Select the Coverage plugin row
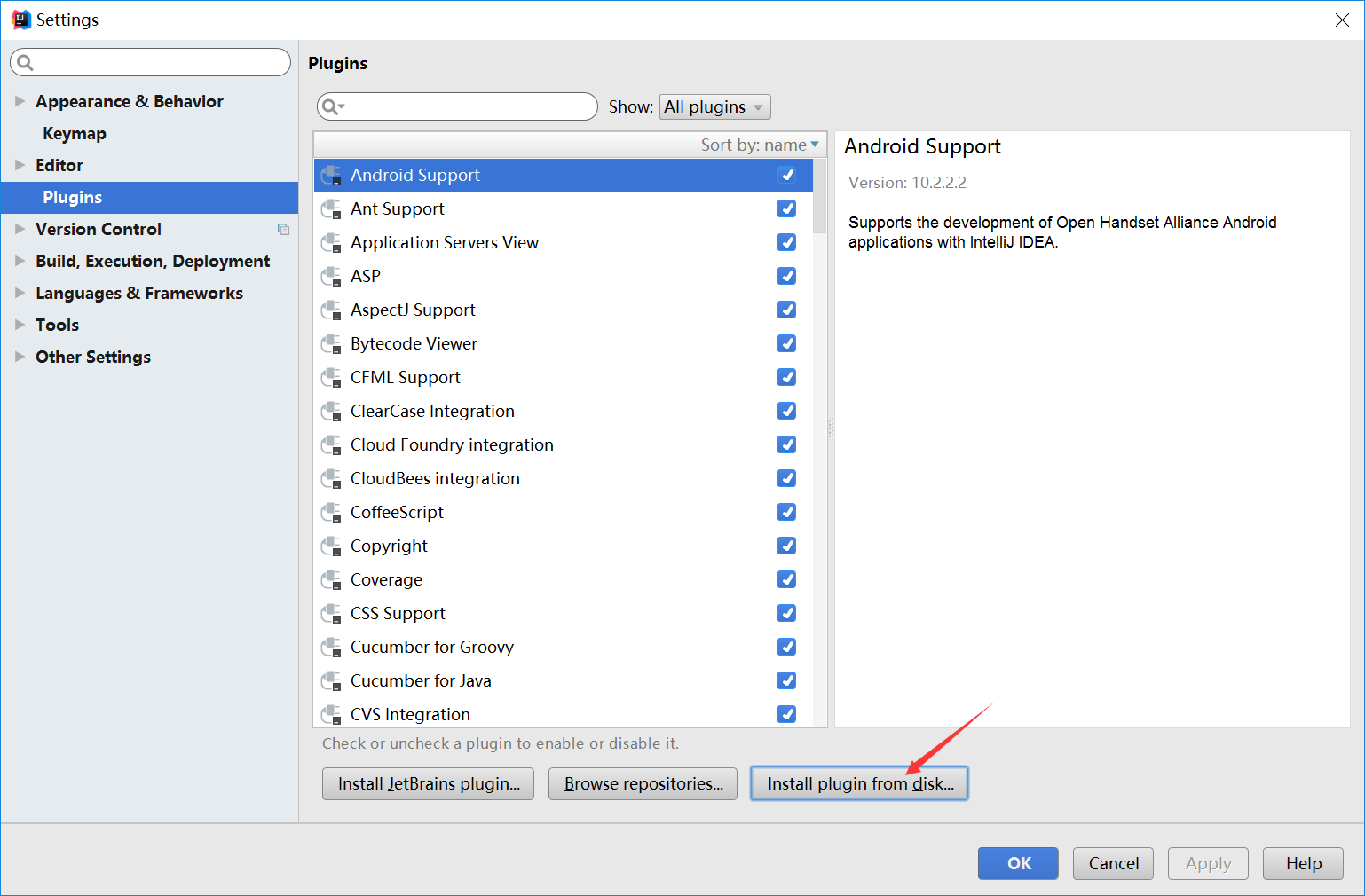Screen dimensions: 1365x896 tap(563, 580)
